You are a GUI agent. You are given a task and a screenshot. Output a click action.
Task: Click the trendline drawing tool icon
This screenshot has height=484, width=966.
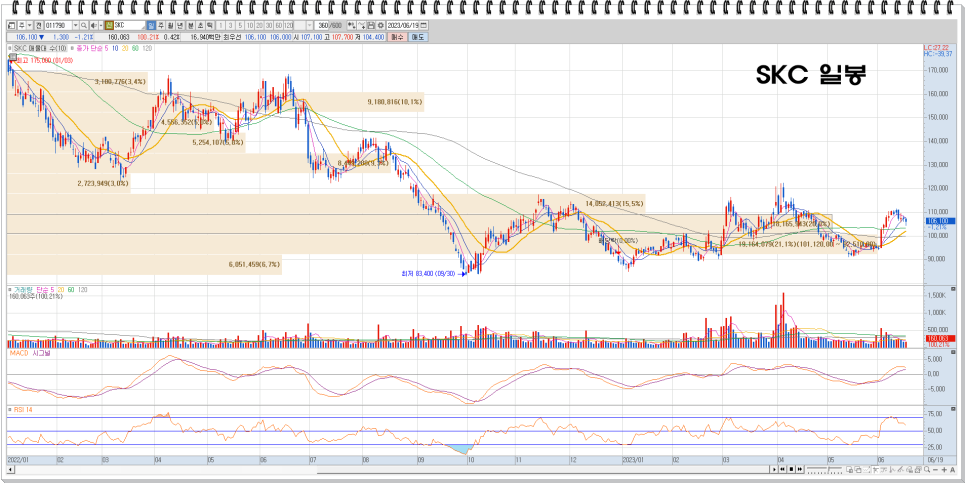892,469
